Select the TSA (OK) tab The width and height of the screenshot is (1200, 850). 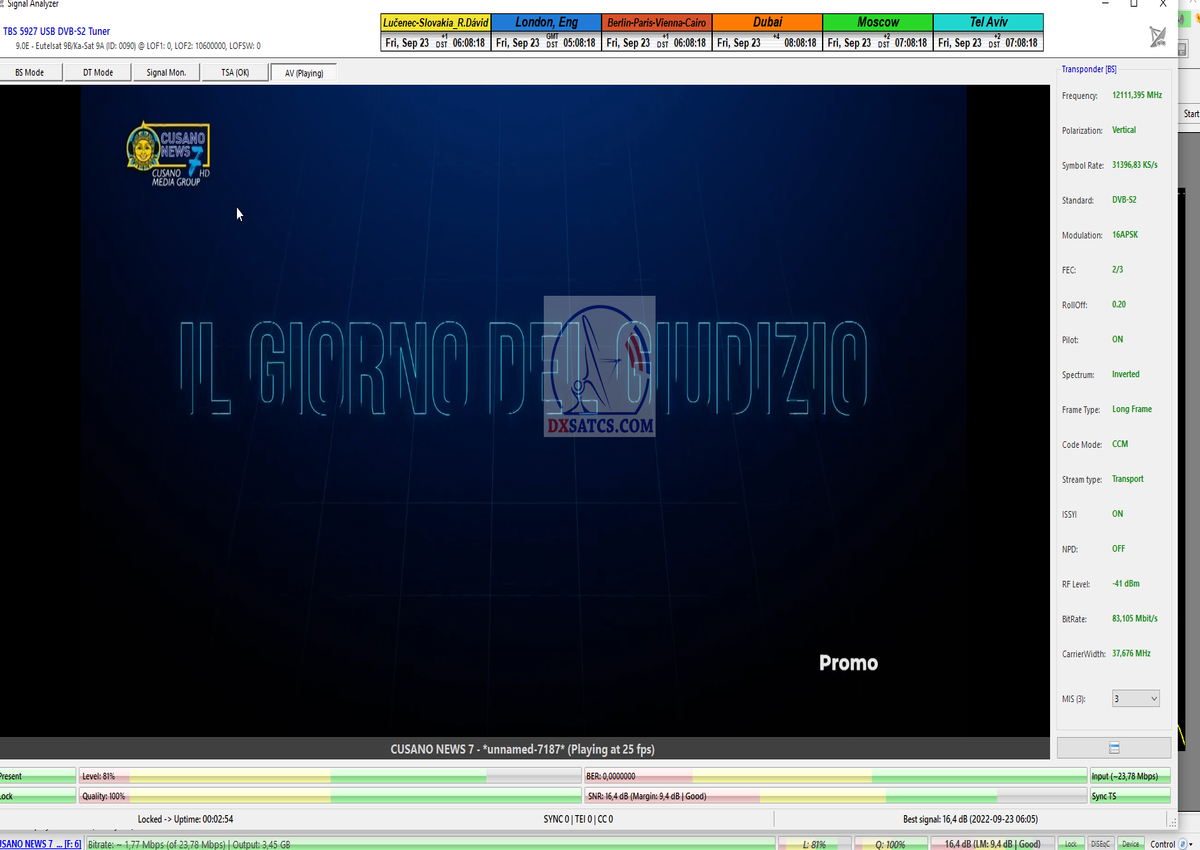point(235,72)
